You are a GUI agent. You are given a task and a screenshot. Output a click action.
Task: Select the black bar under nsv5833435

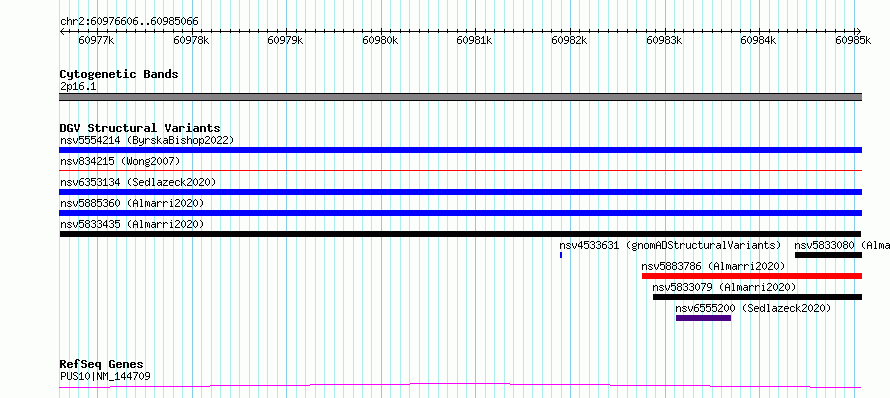460,234
